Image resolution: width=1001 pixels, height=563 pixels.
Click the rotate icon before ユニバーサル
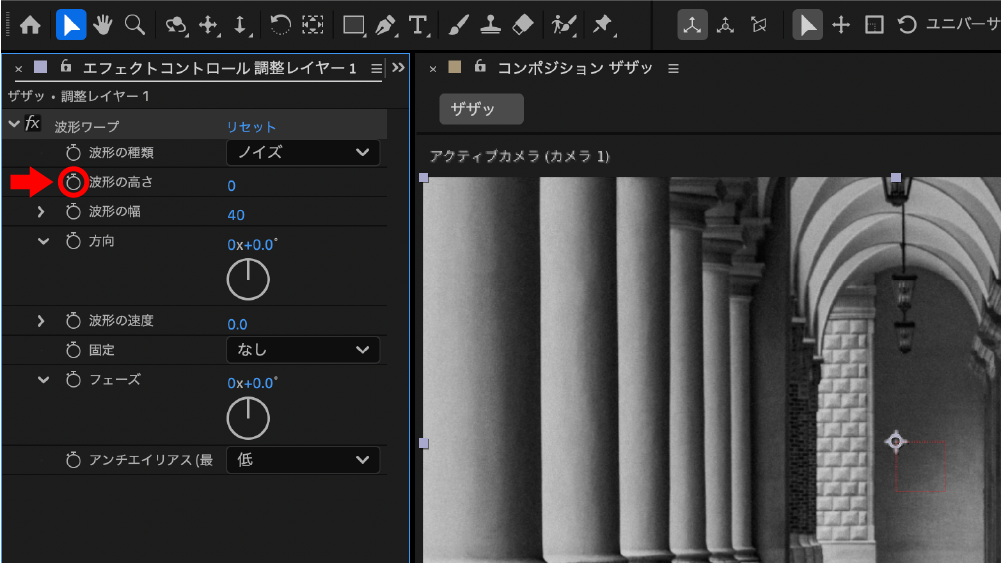tap(907, 25)
